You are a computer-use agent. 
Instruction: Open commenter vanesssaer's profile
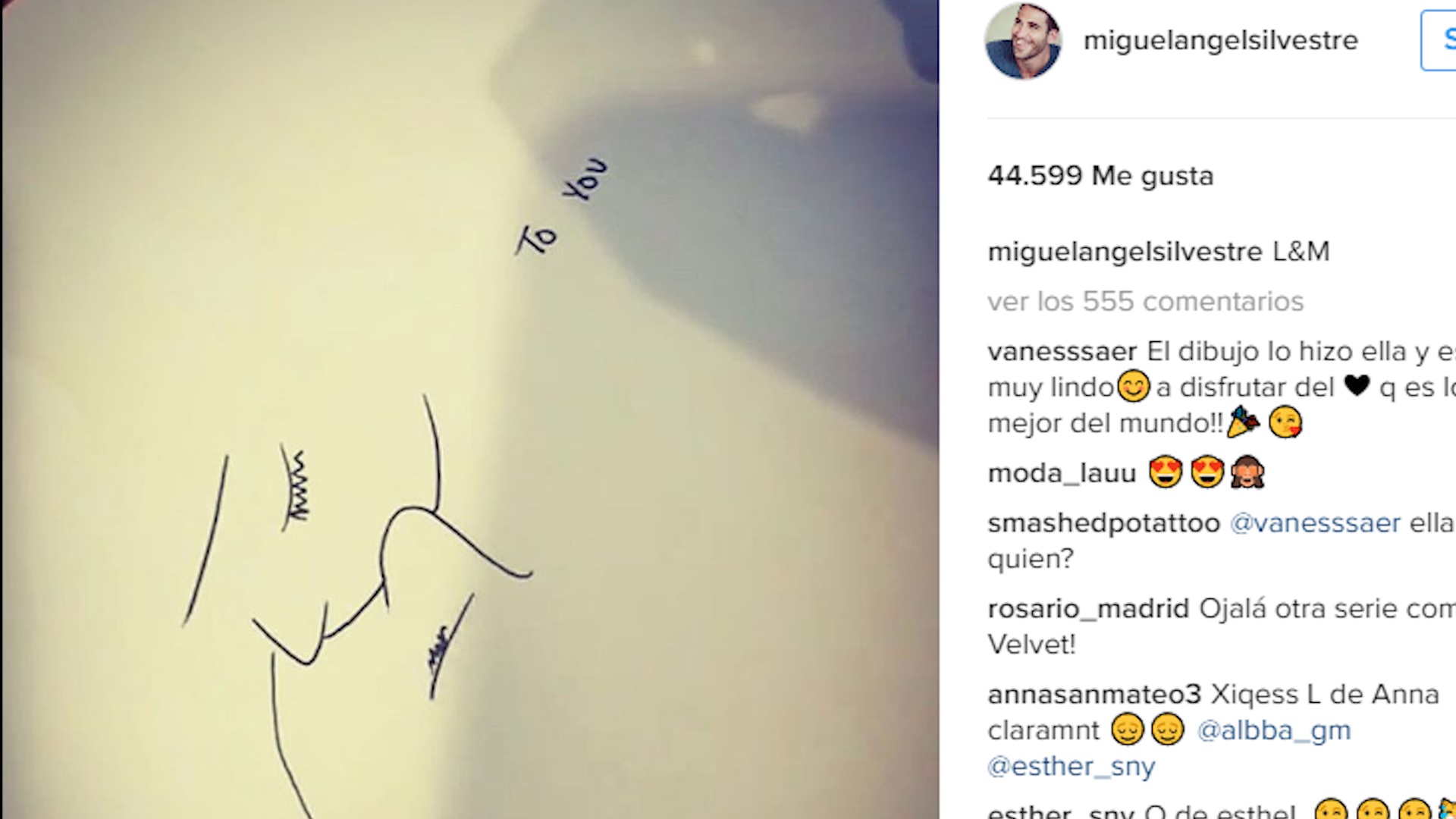pos(1062,352)
